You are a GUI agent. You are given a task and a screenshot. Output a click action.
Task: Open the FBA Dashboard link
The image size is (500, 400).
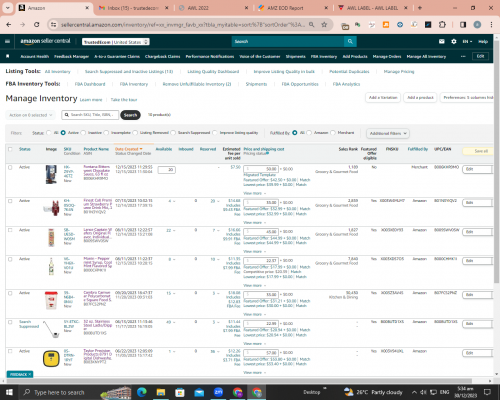click(x=90, y=84)
